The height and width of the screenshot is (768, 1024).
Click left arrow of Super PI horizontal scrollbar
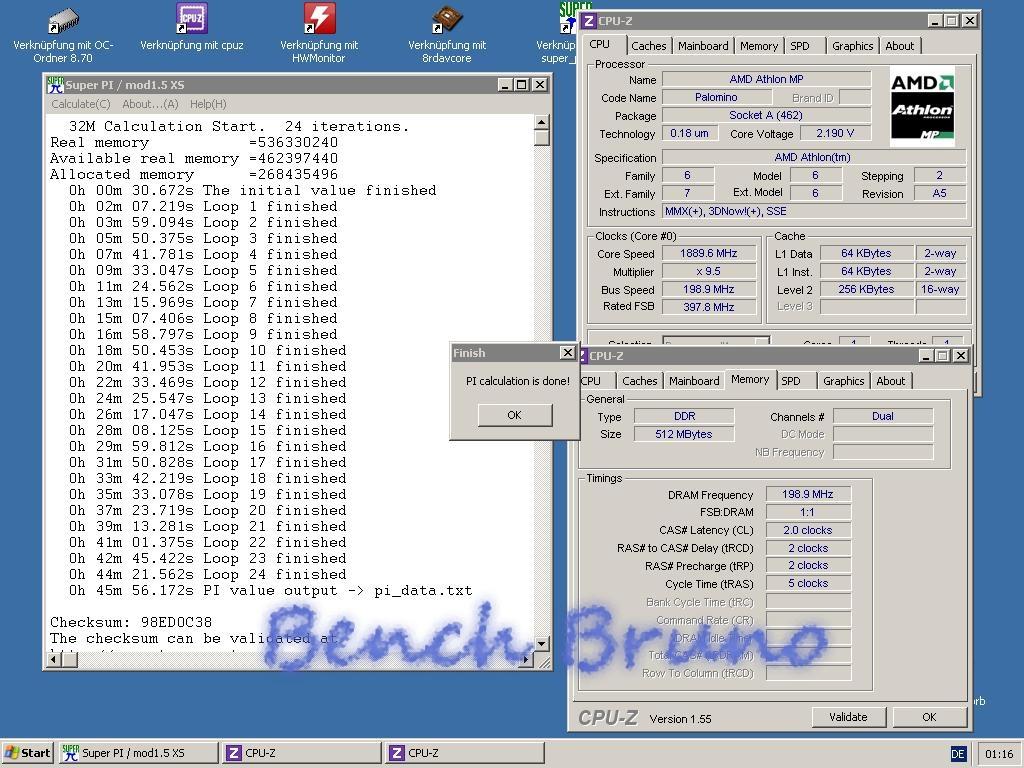tap(54, 660)
